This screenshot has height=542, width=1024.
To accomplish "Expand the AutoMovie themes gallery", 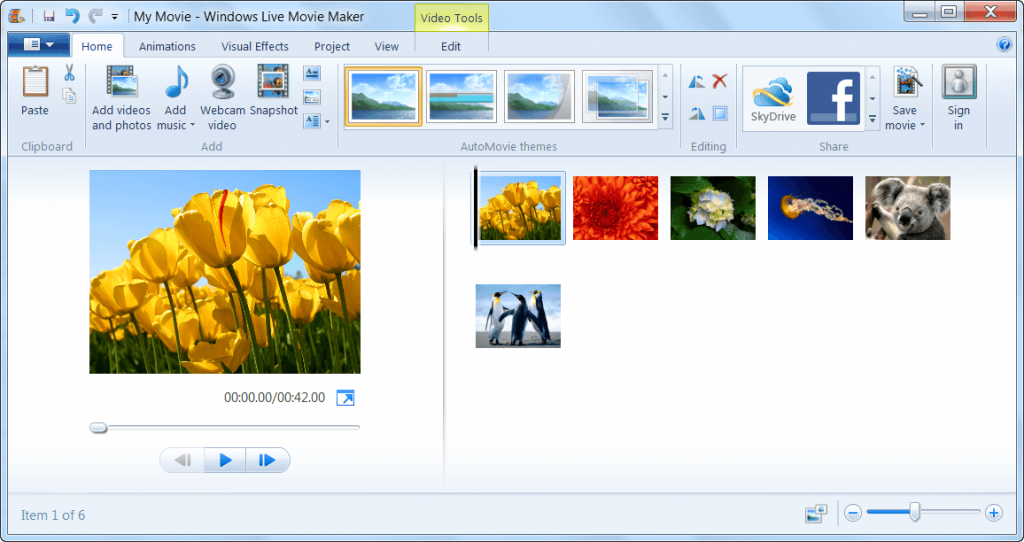I will (x=666, y=118).
